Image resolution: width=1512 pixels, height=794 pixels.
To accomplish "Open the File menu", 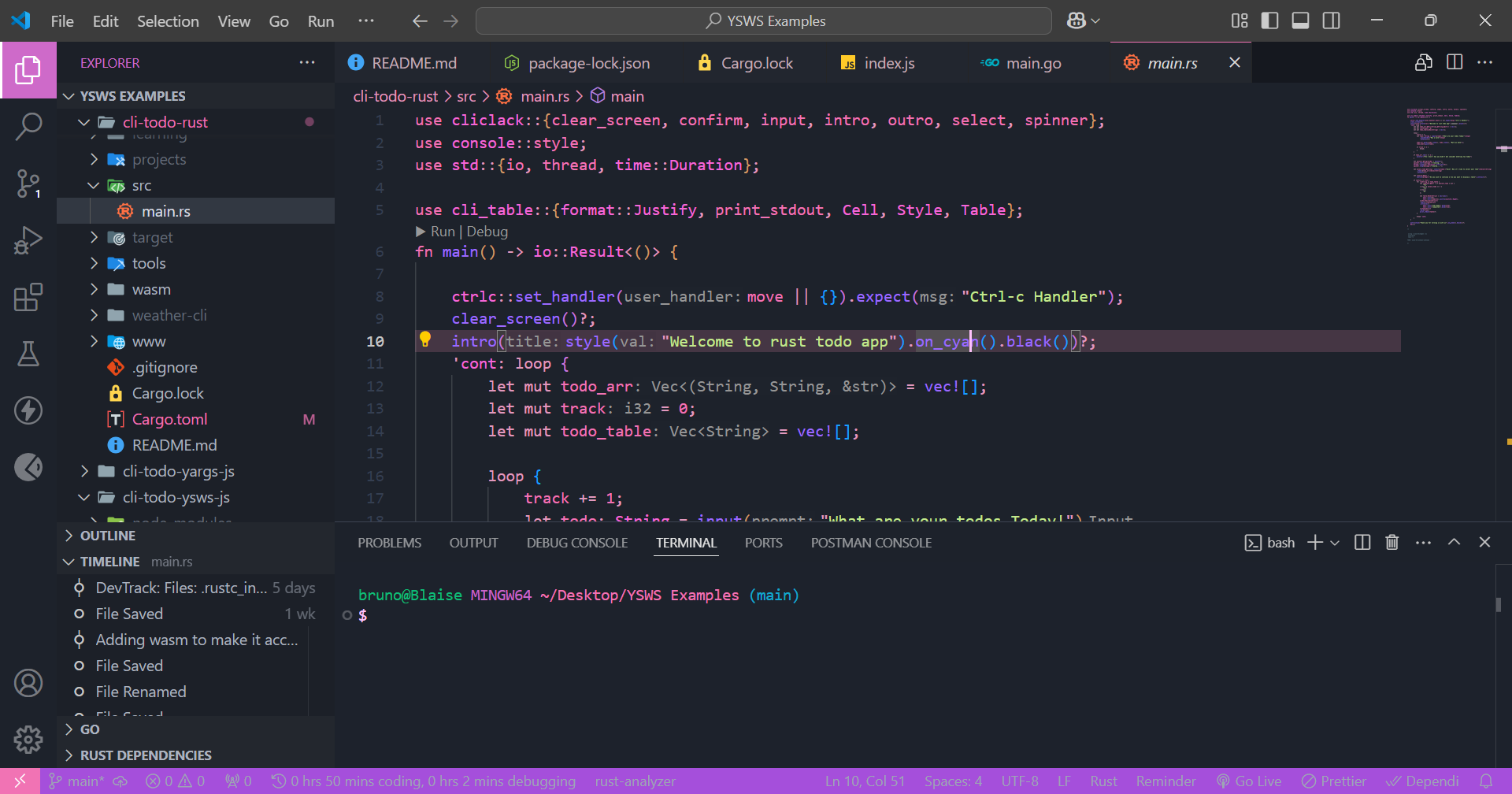I will click(62, 21).
